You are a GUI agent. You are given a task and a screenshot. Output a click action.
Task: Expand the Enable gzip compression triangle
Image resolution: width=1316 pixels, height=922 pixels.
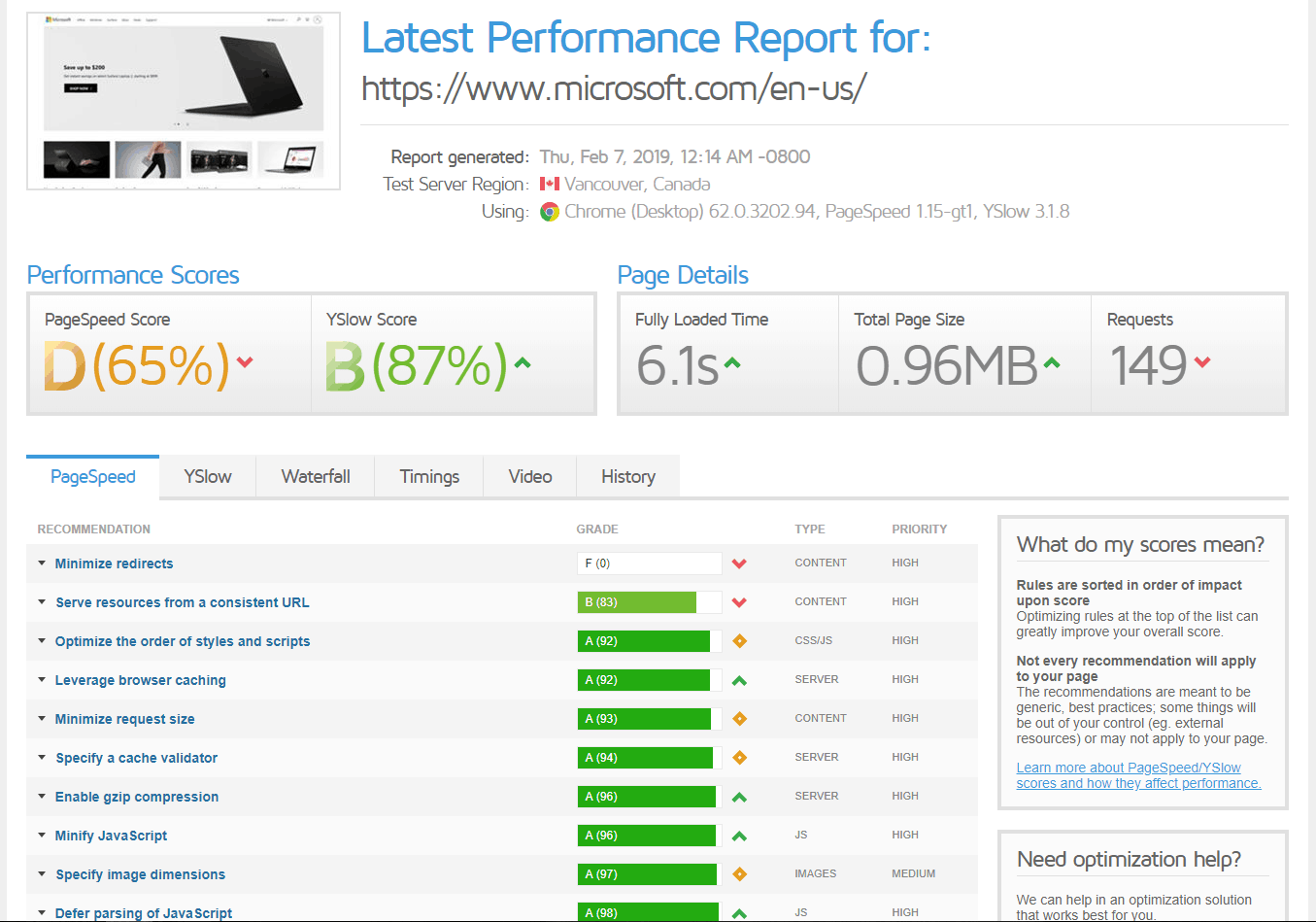pos(42,796)
